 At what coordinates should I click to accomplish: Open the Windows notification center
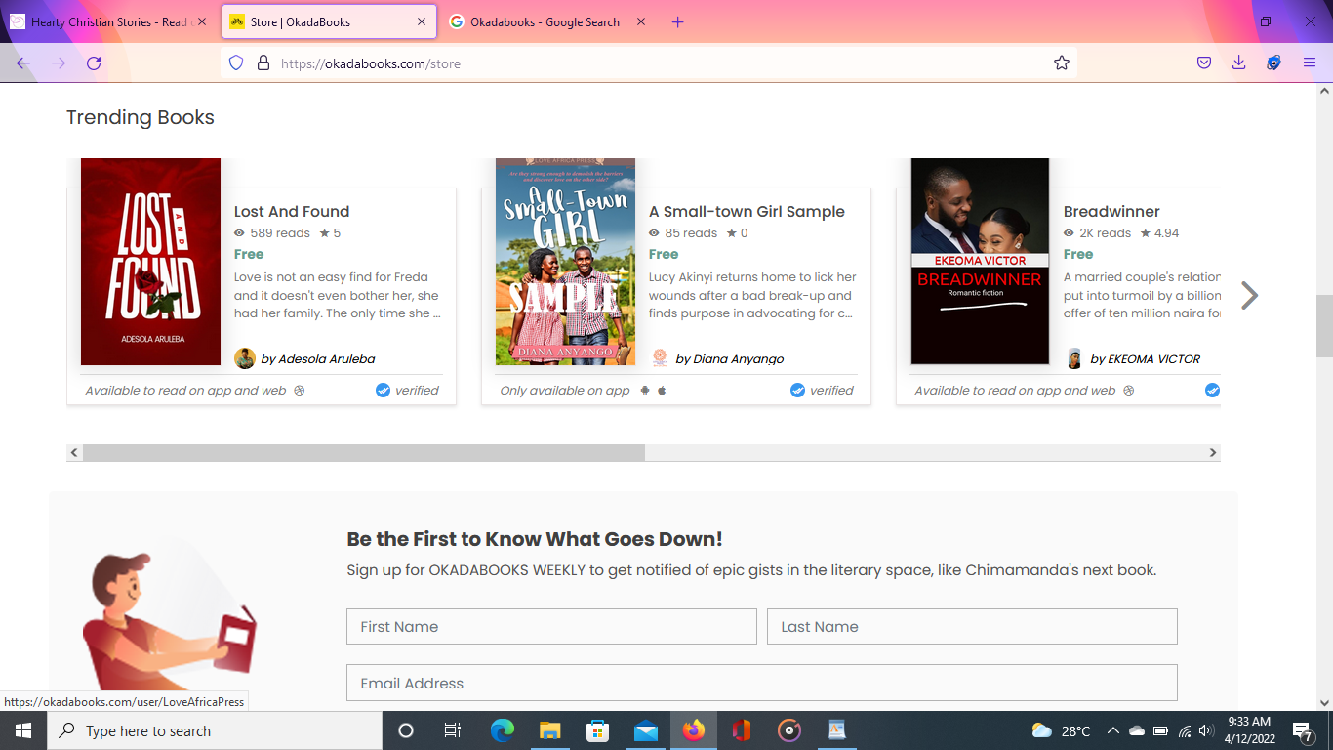tap(1303, 731)
